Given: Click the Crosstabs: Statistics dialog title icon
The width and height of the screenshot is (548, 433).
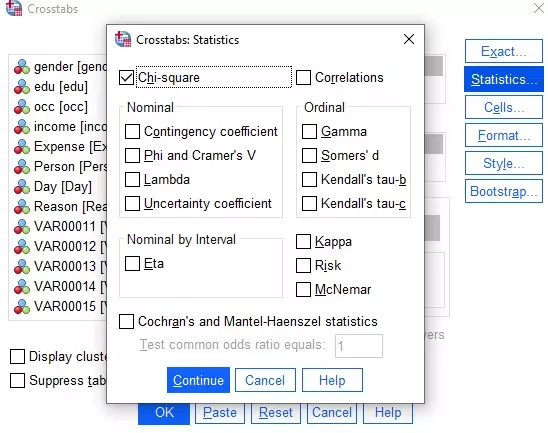Looking at the screenshot, I should pyautogui.click(x=123, y=39).
